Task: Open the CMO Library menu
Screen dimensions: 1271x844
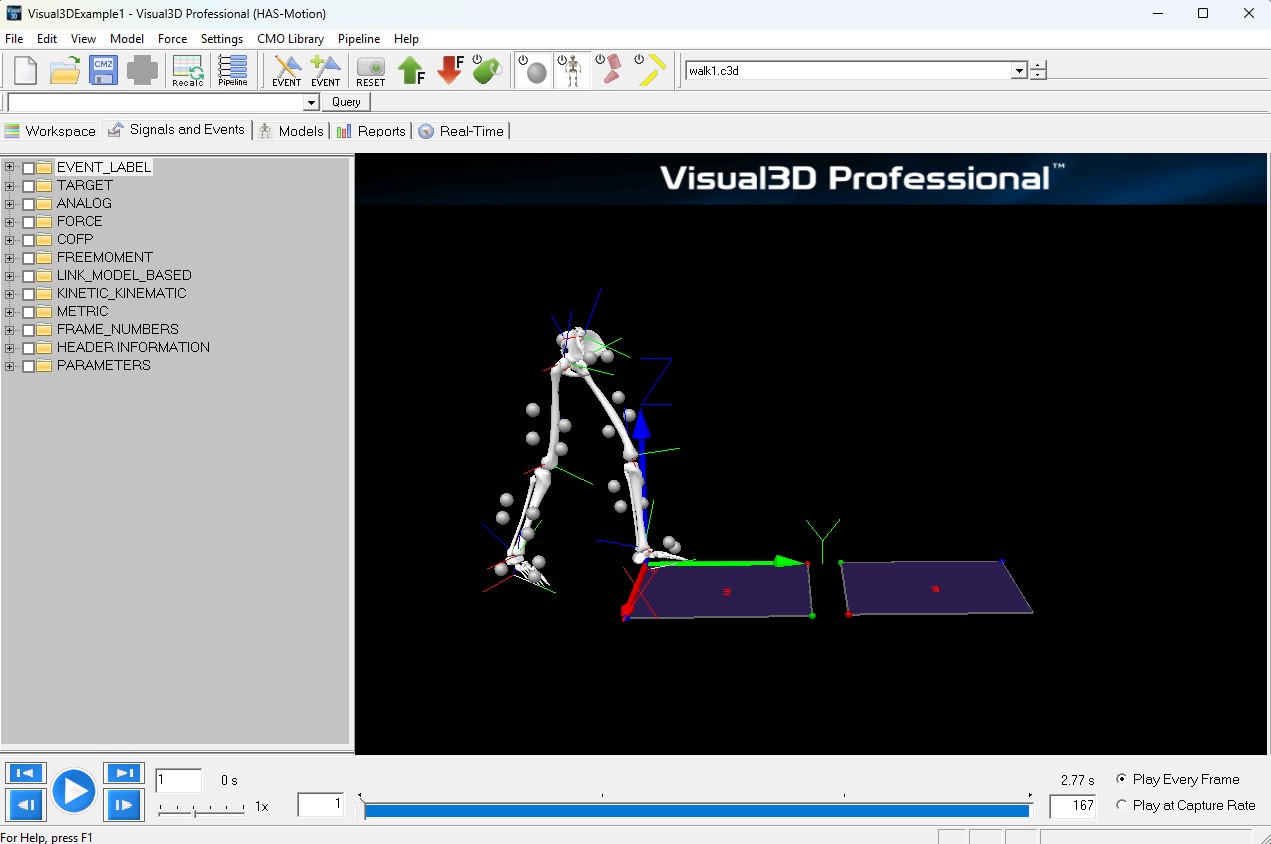Action: click(x=290, y=39)
